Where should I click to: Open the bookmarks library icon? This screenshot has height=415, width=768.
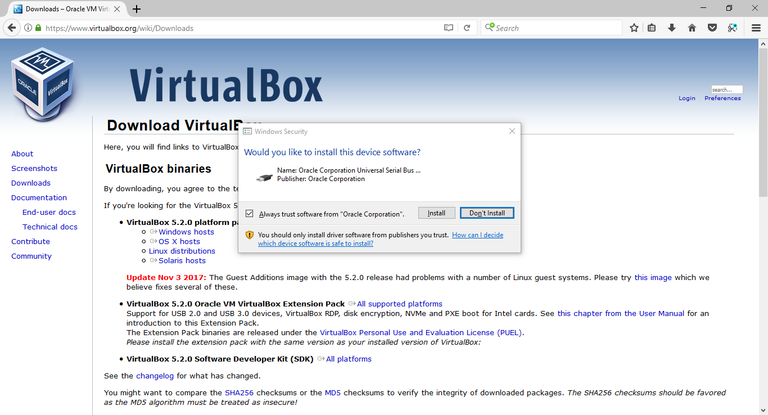[651, 28]
